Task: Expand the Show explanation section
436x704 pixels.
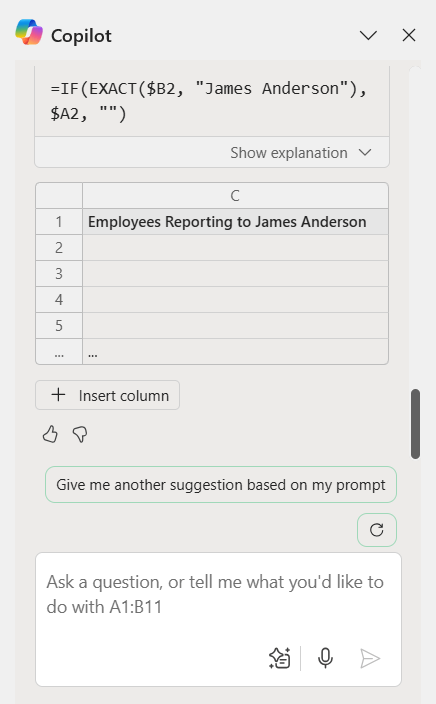Action: 301,153
